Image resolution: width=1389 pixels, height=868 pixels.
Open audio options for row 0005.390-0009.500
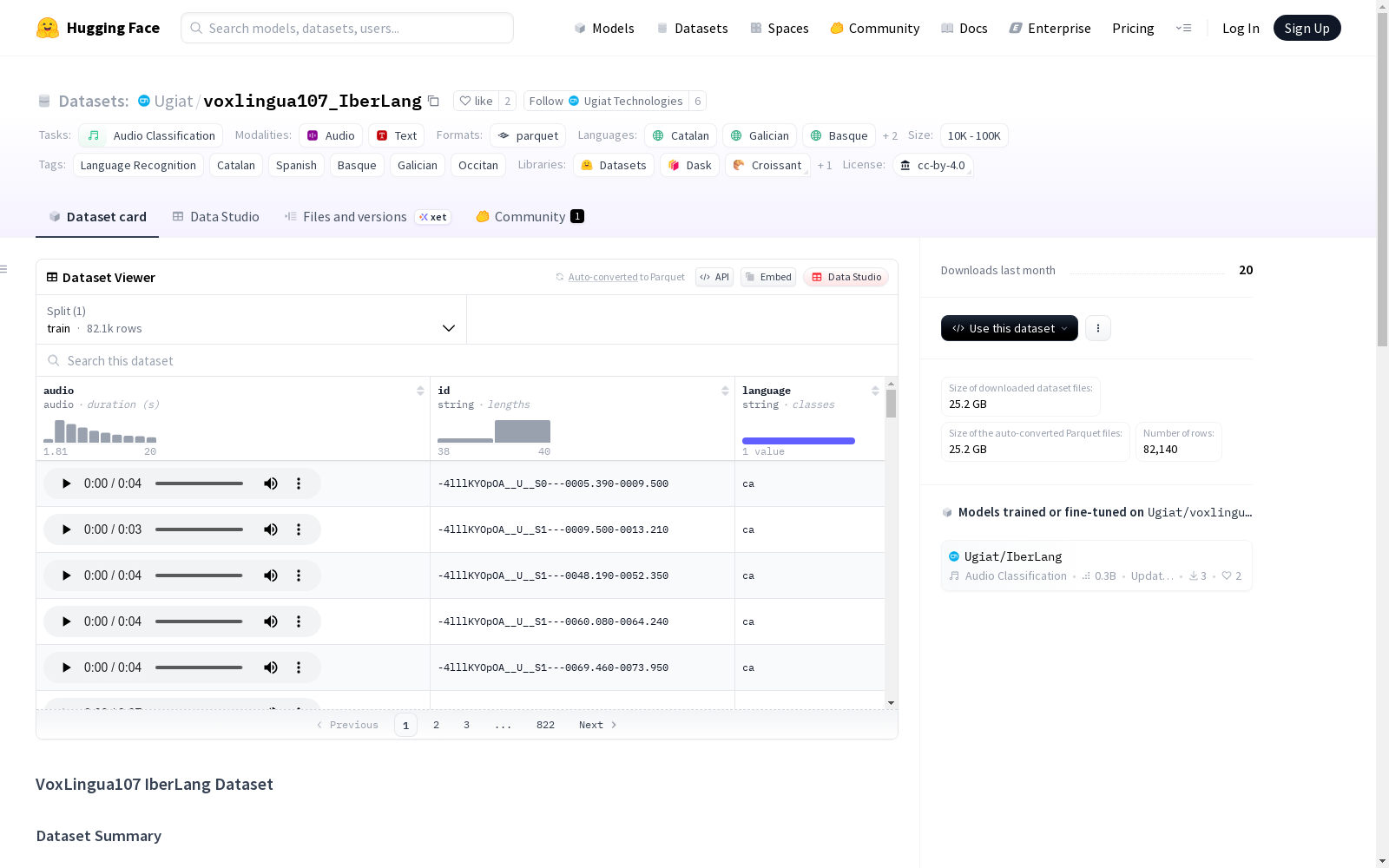[x=299, y=483]
